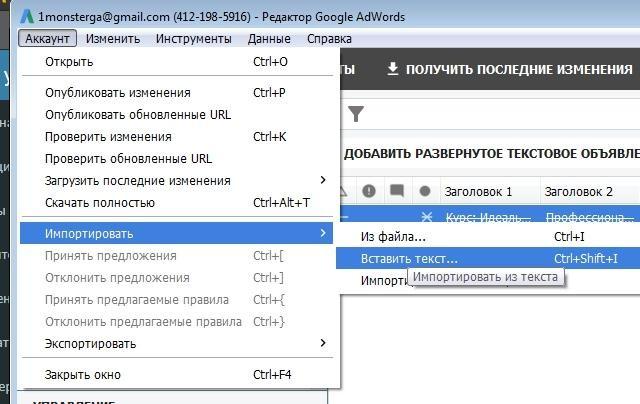Sort by Заголовок 2 column header
The image size is (640, 404).
[590, 191]
